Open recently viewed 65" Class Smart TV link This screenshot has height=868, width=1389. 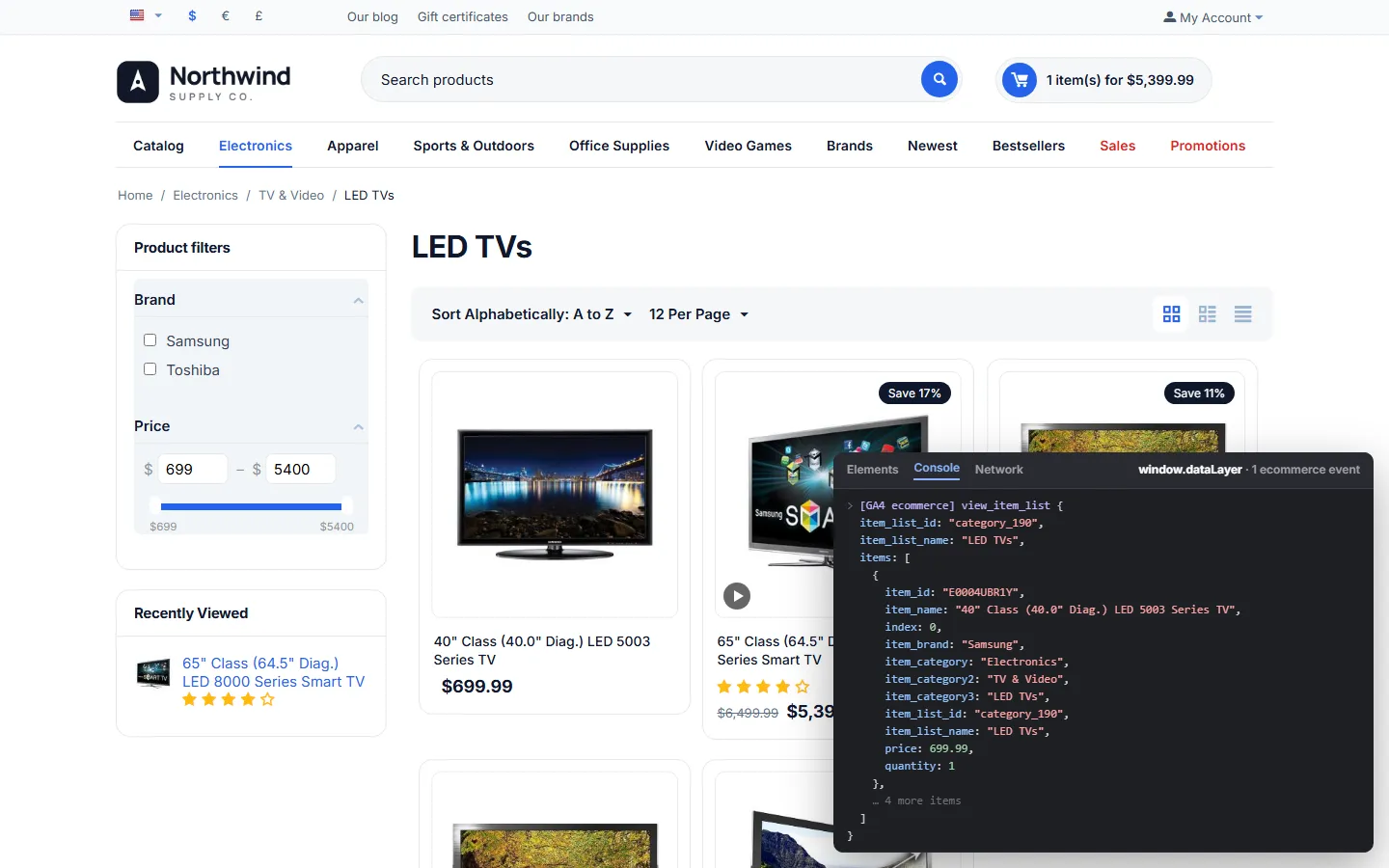[273, 672]
